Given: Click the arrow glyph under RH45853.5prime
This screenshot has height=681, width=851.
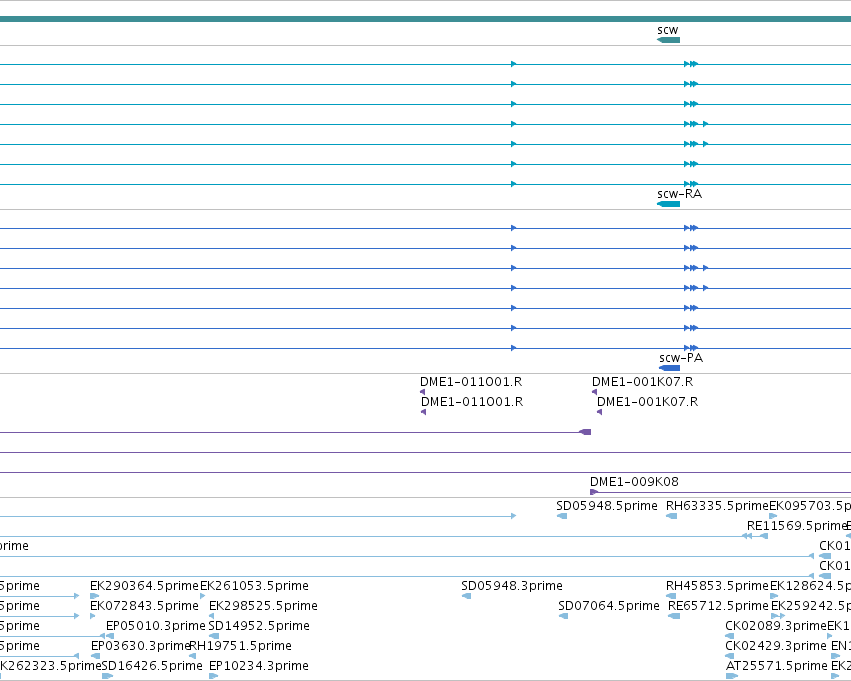Looking at the screenshot, I should [x=671, y=596].
